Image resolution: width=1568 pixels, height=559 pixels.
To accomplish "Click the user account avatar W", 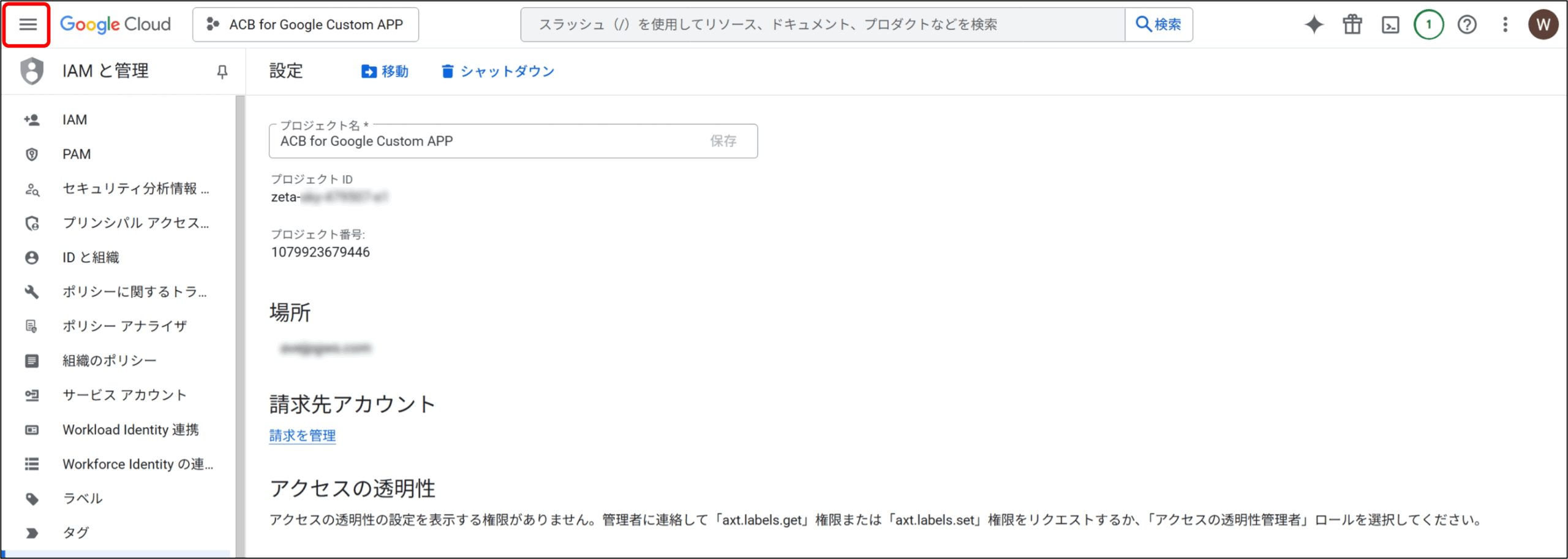I will coord(1543,25).
